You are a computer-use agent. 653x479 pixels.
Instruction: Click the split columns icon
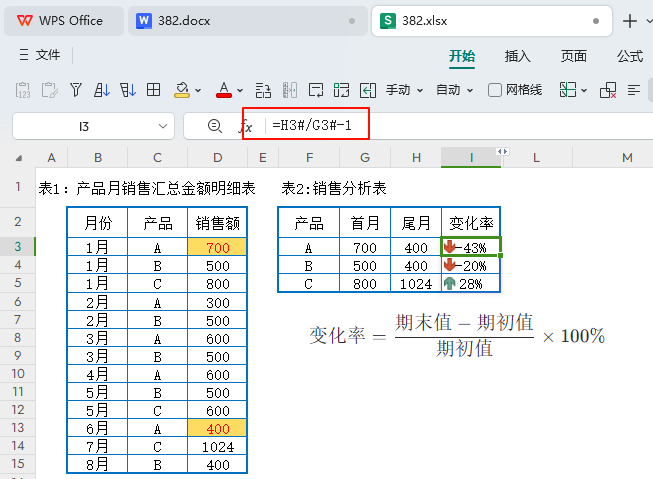290,90
